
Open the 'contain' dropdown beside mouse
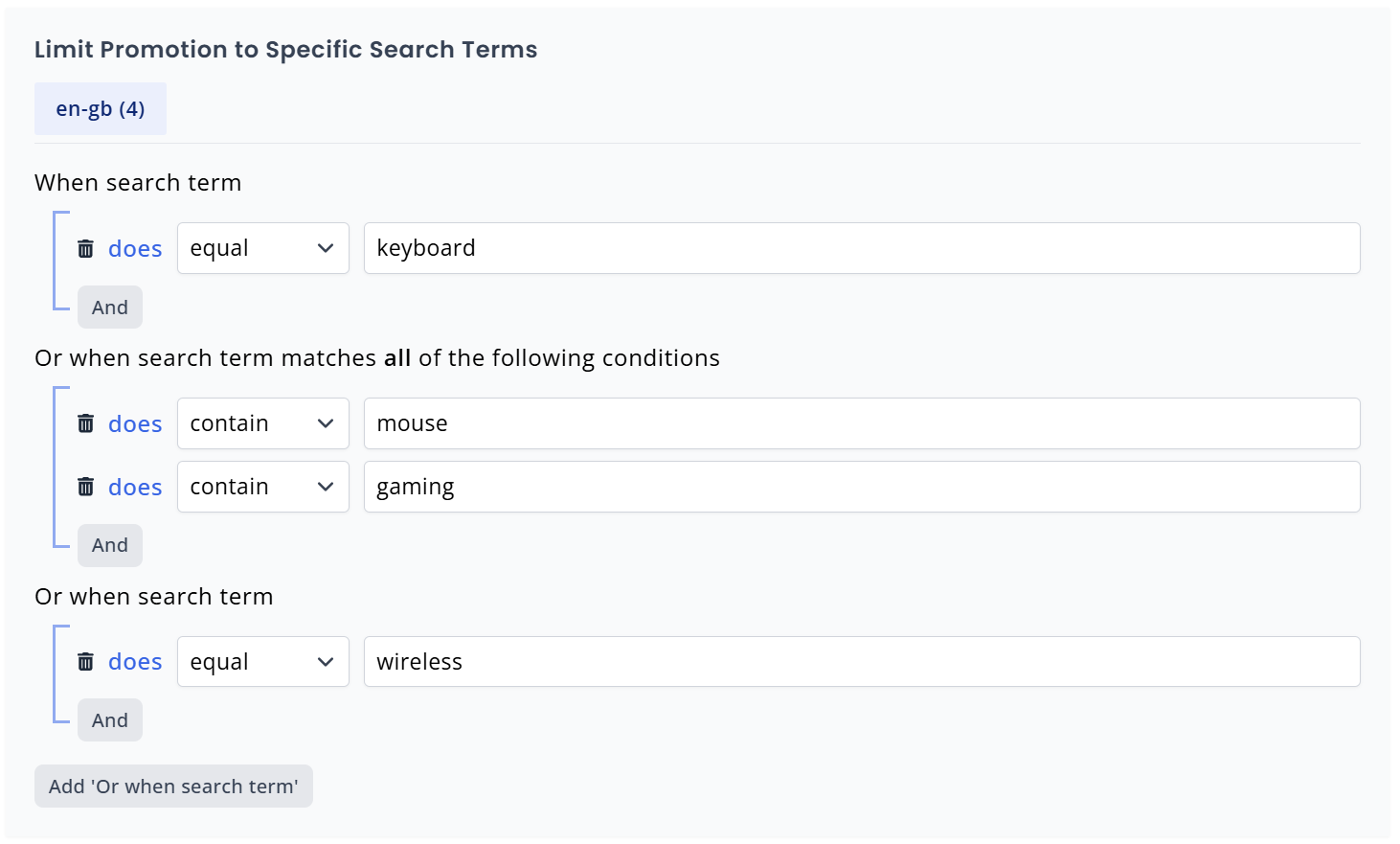pyautogui.click(x=262, y=422)
